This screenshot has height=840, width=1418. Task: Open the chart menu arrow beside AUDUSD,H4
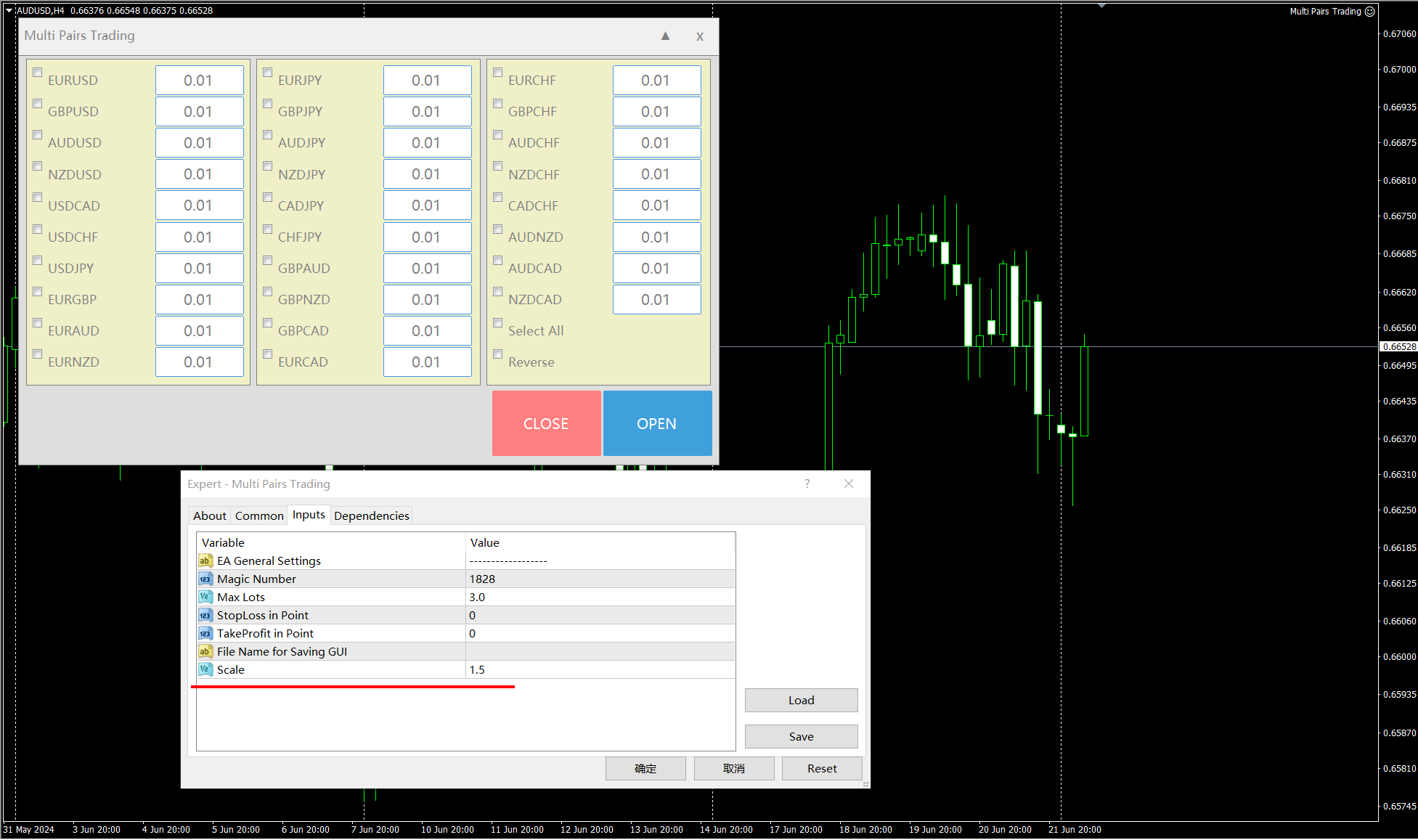[x=9, y=10]
